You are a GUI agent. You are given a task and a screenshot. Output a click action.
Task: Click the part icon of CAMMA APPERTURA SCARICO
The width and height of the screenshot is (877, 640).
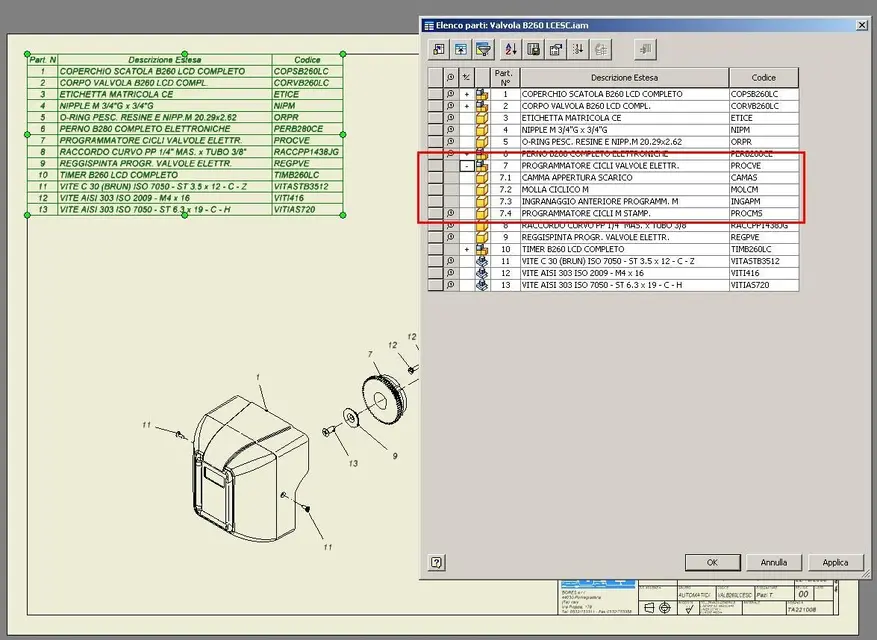482,177
